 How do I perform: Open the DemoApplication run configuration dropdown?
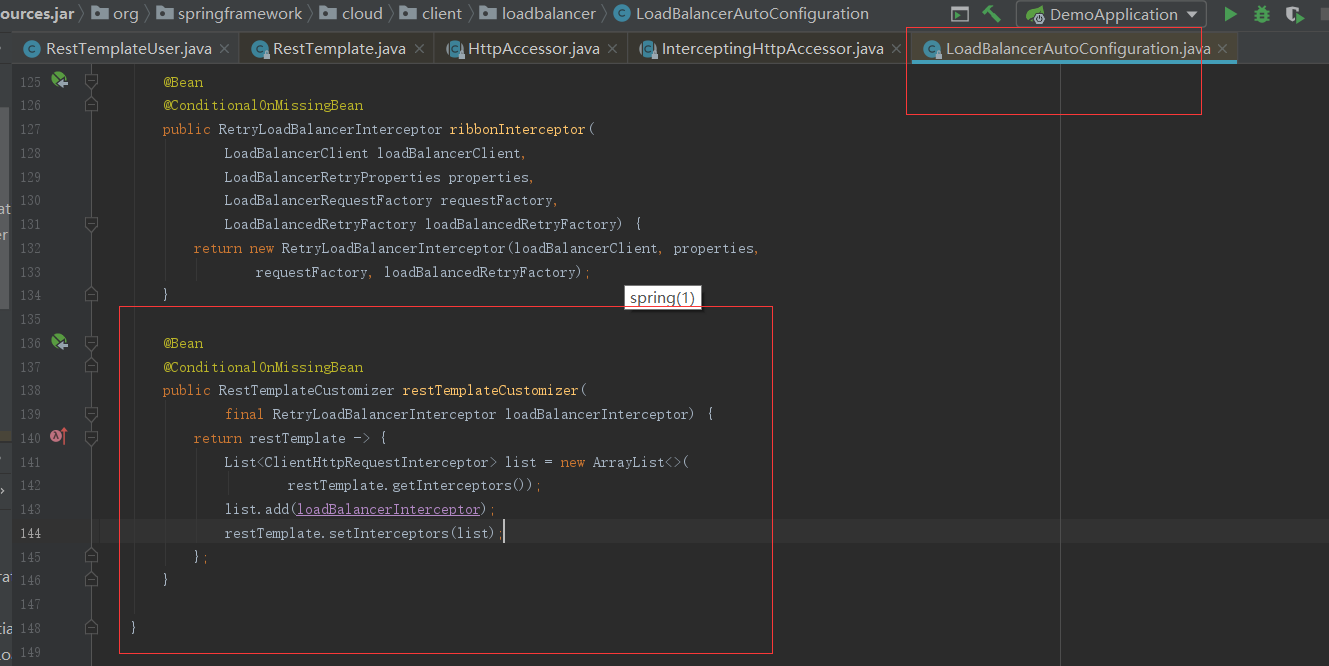click(1111, 14)
